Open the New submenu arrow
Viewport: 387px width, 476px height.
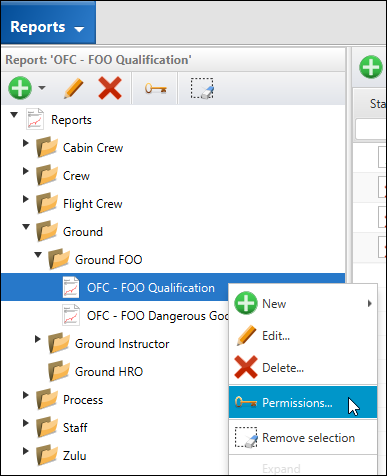pyautogui.click(x=369, y=304)
